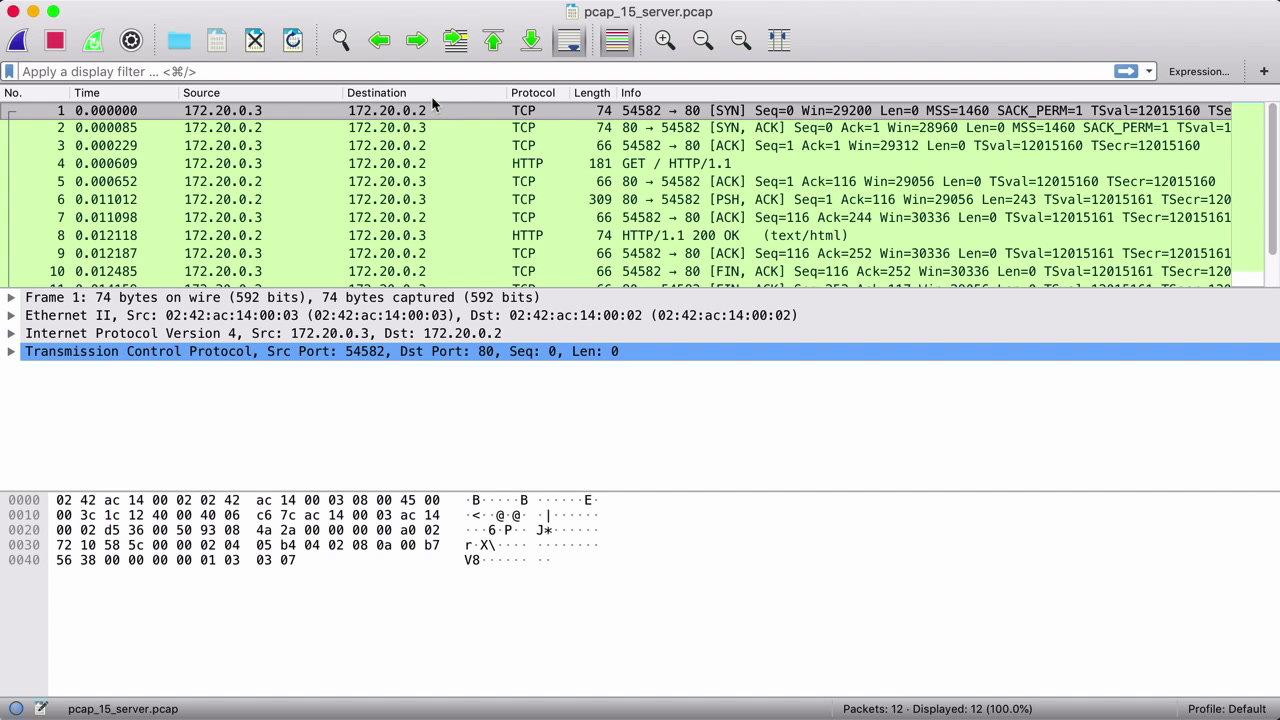This screenshot has height=720, width=1280.
Task: Zoom out the packet text
Action: click(703, 40)
